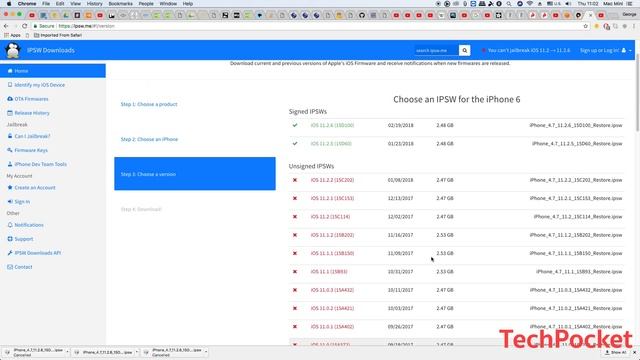Click red X for iOS 11.1.2
The width and height of the screenshot is (640, 360).
pos(295,235)
